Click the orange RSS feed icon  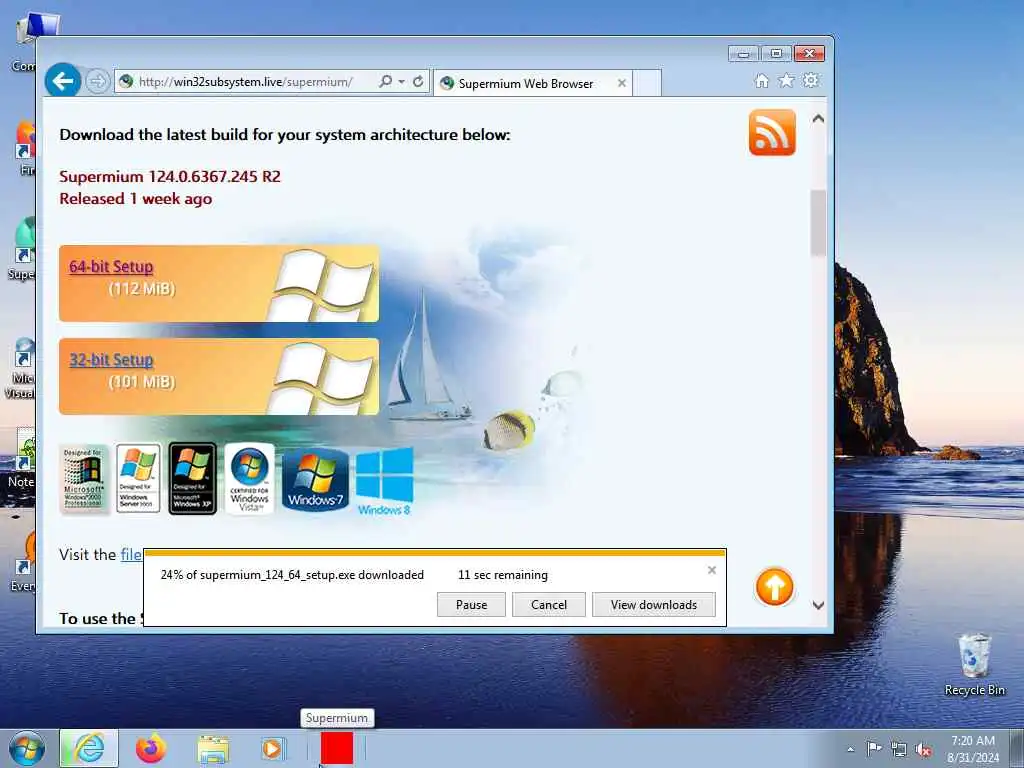(772, 133)
